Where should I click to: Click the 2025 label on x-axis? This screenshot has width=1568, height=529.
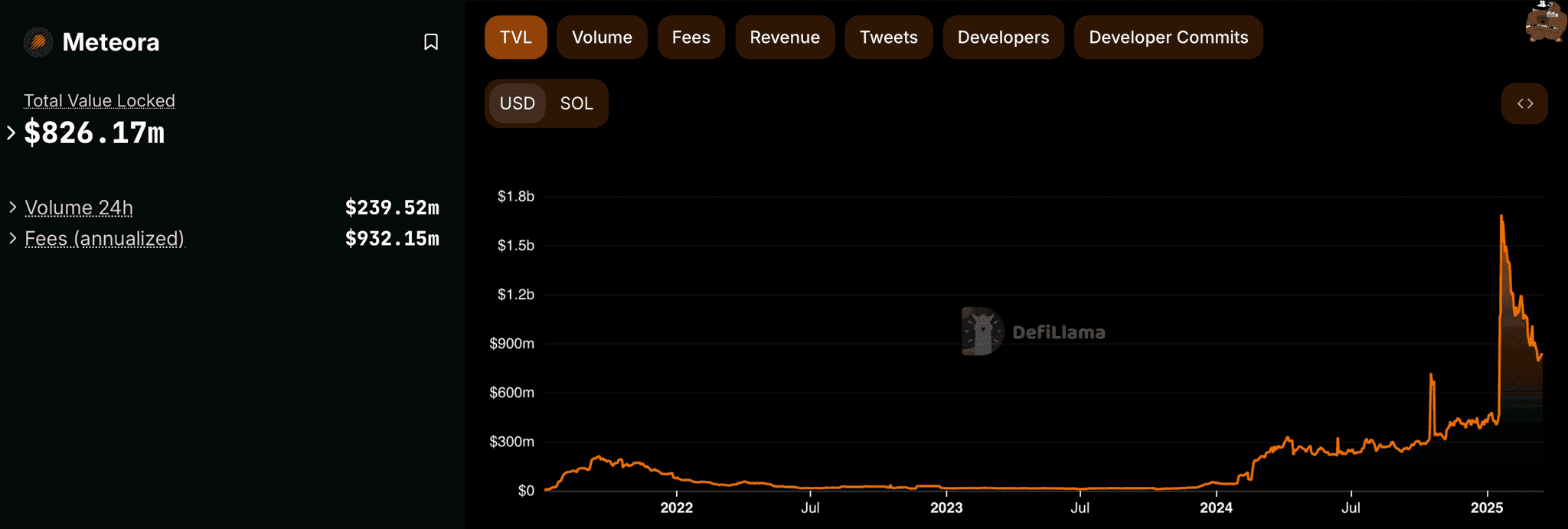(x=1487, y=508)
